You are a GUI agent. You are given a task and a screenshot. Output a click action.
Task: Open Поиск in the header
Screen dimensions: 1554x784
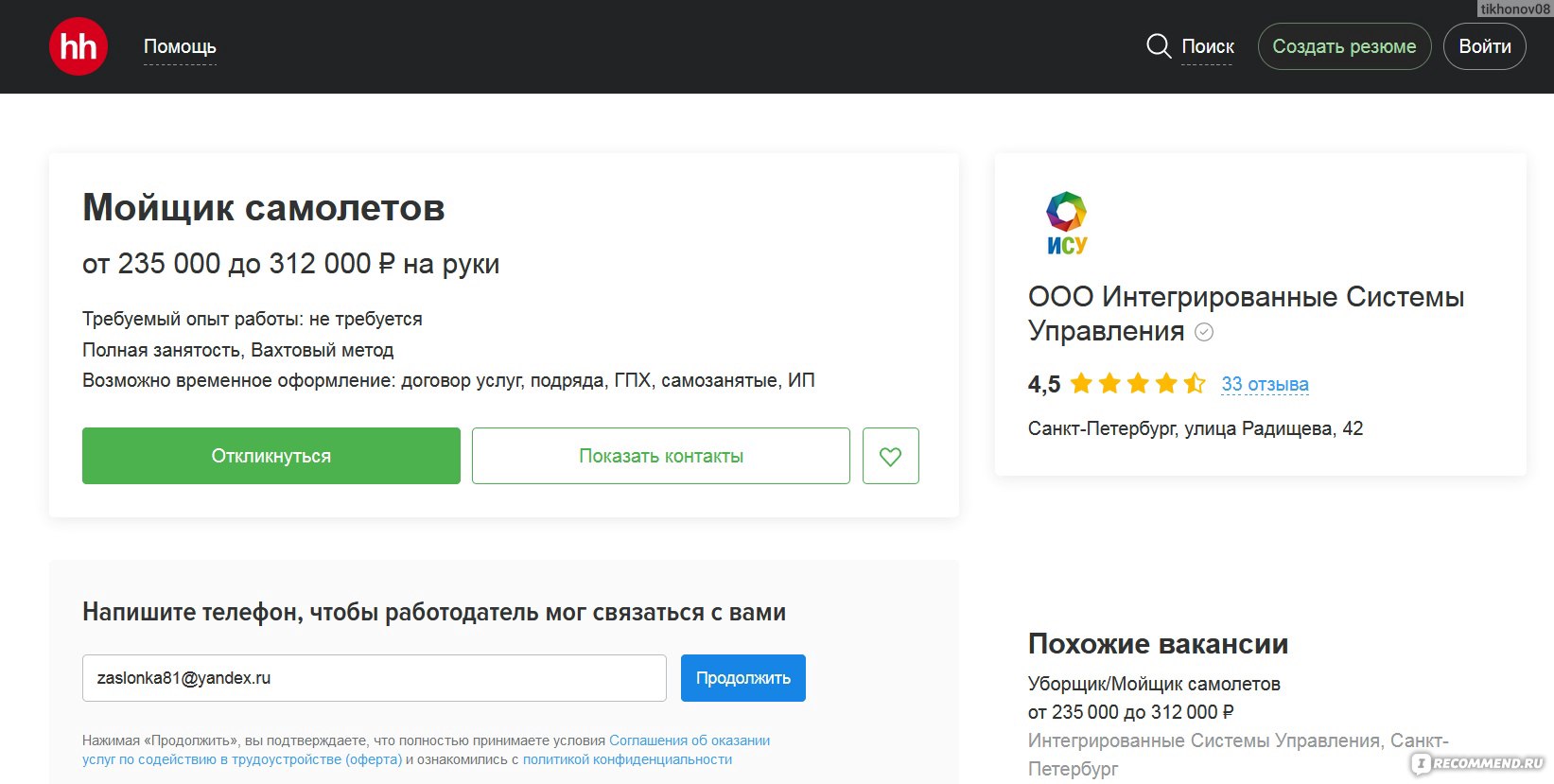coord(1208,46)
